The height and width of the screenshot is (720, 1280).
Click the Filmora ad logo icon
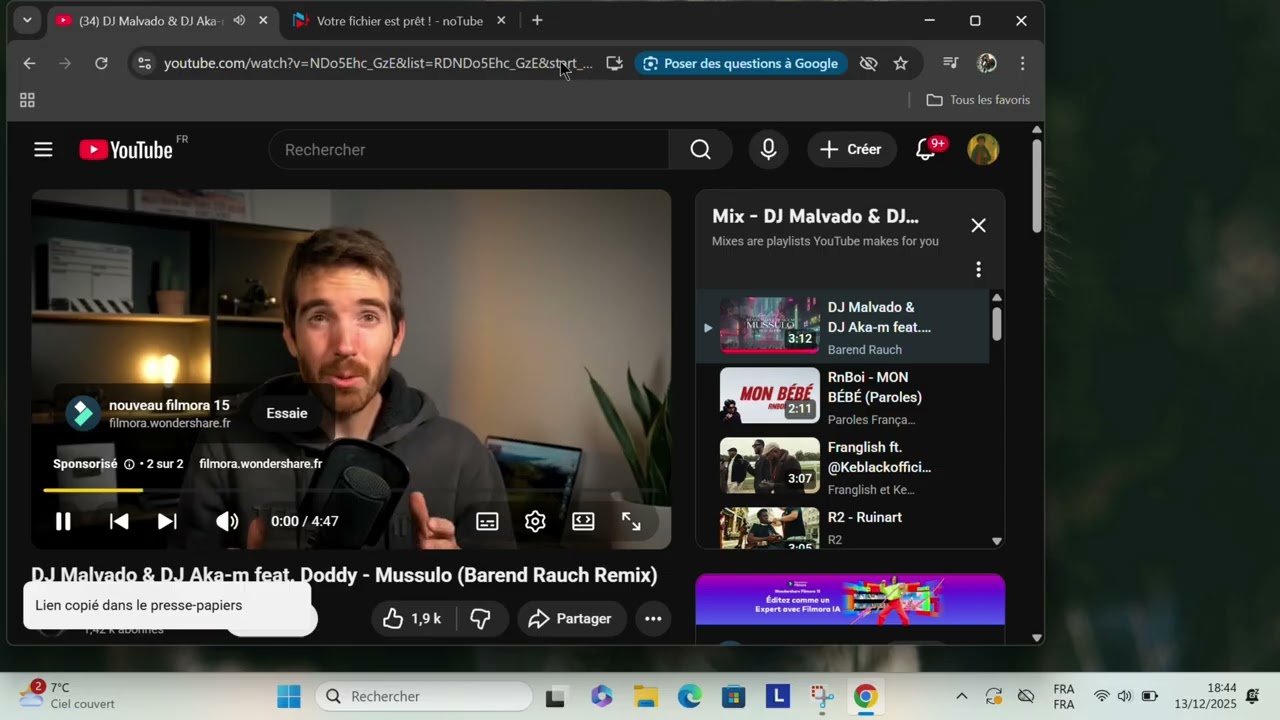click(83, 413)
